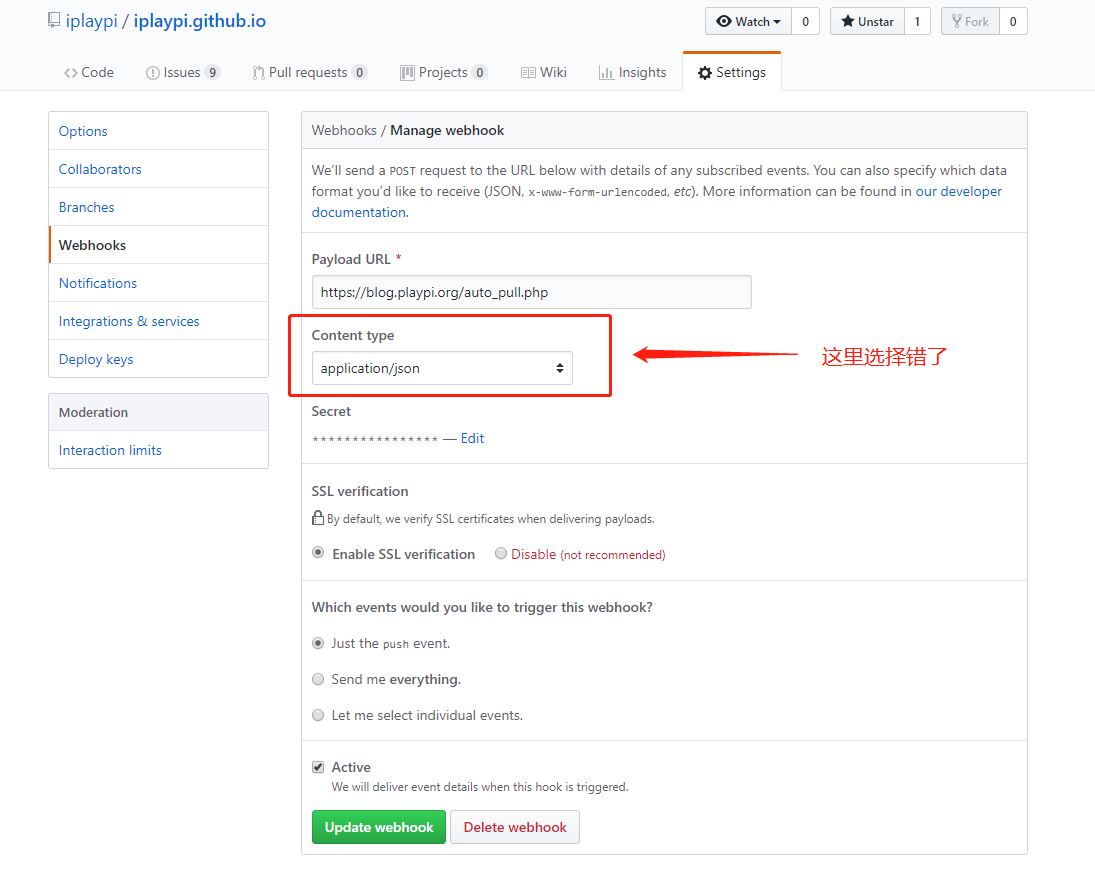Click the Moderation section header

(159, 412)
